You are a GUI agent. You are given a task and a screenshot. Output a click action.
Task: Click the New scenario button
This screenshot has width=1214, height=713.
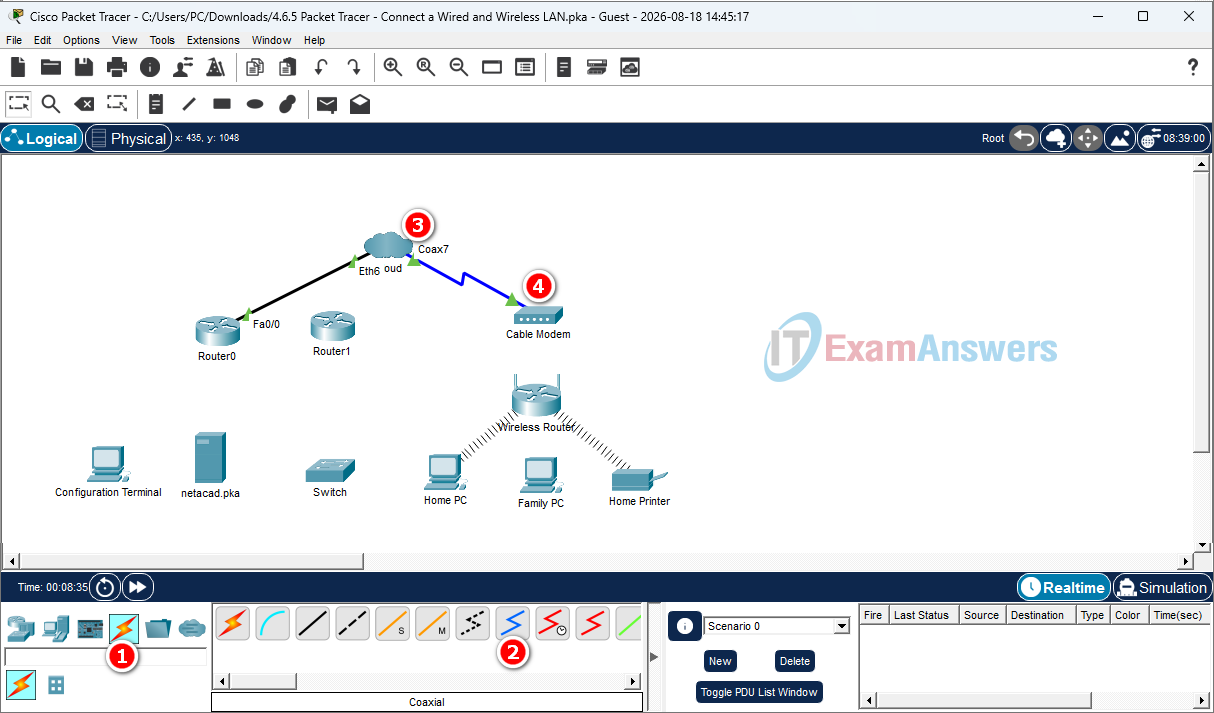click(720, 661)
